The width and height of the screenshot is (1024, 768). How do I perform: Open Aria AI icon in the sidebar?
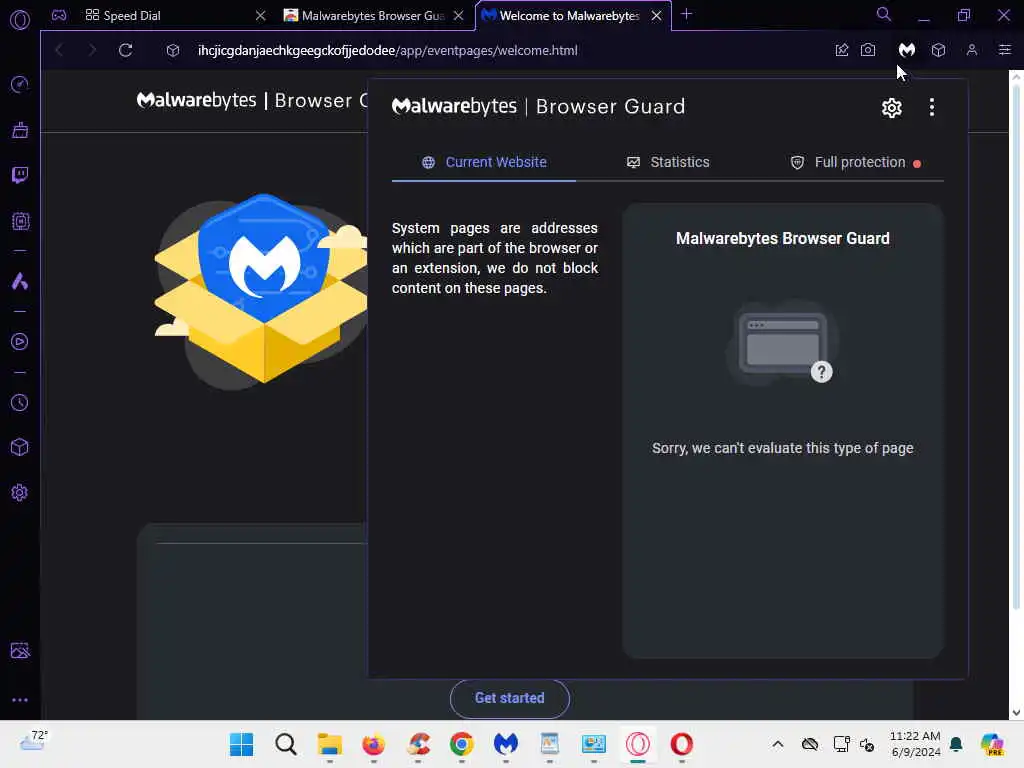pos(20,281)
